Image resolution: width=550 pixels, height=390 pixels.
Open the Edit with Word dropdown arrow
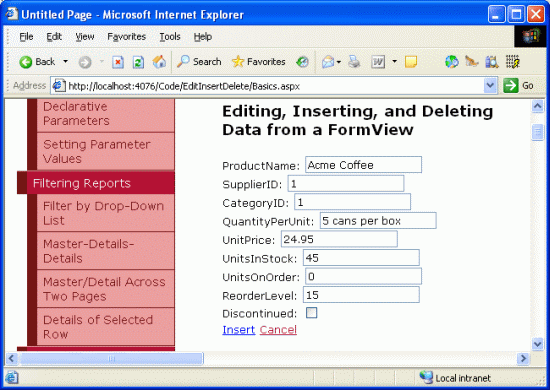(395, 62)
